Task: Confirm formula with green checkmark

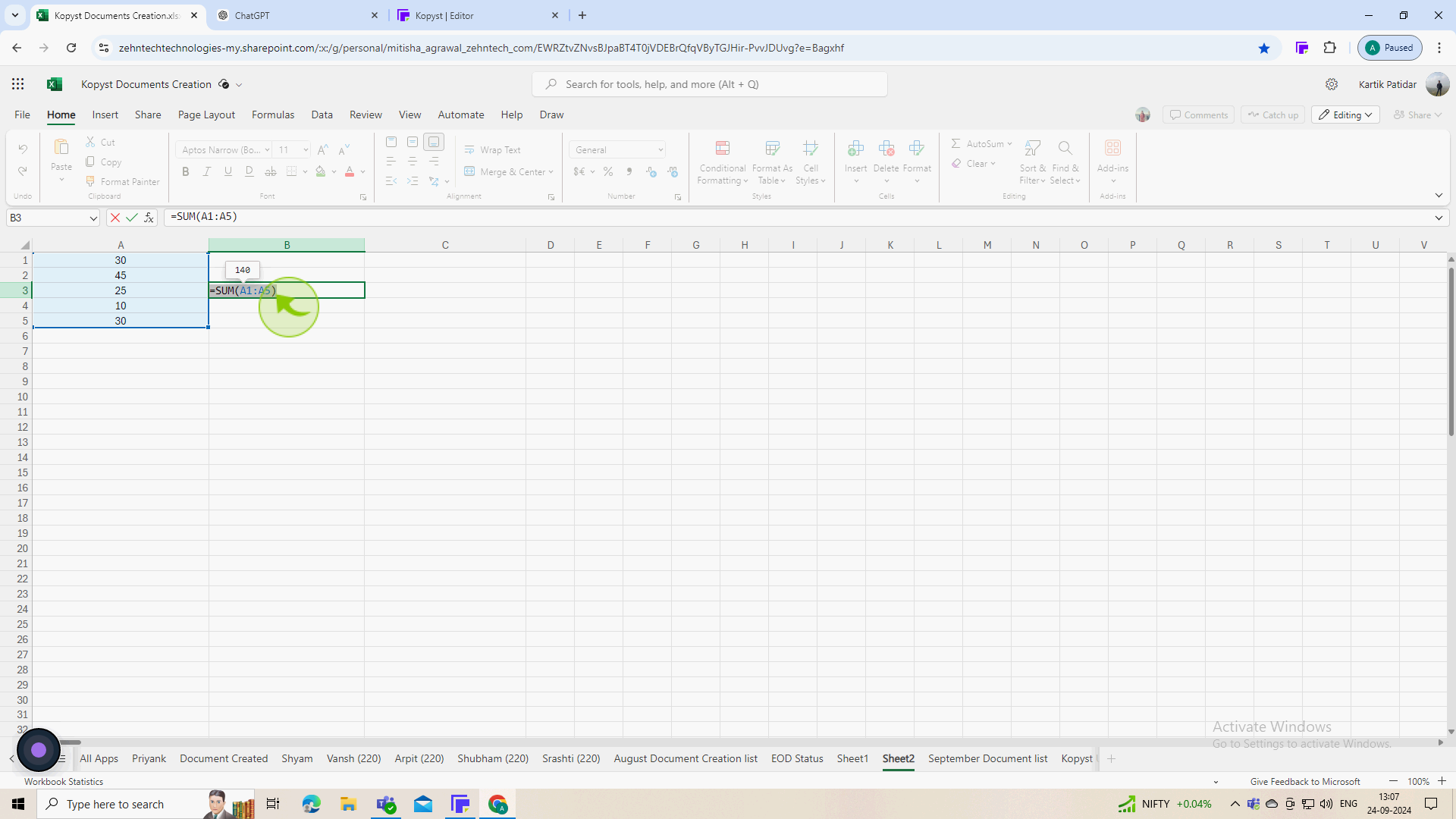Action: pyautogui.click(x=132, y=218)
